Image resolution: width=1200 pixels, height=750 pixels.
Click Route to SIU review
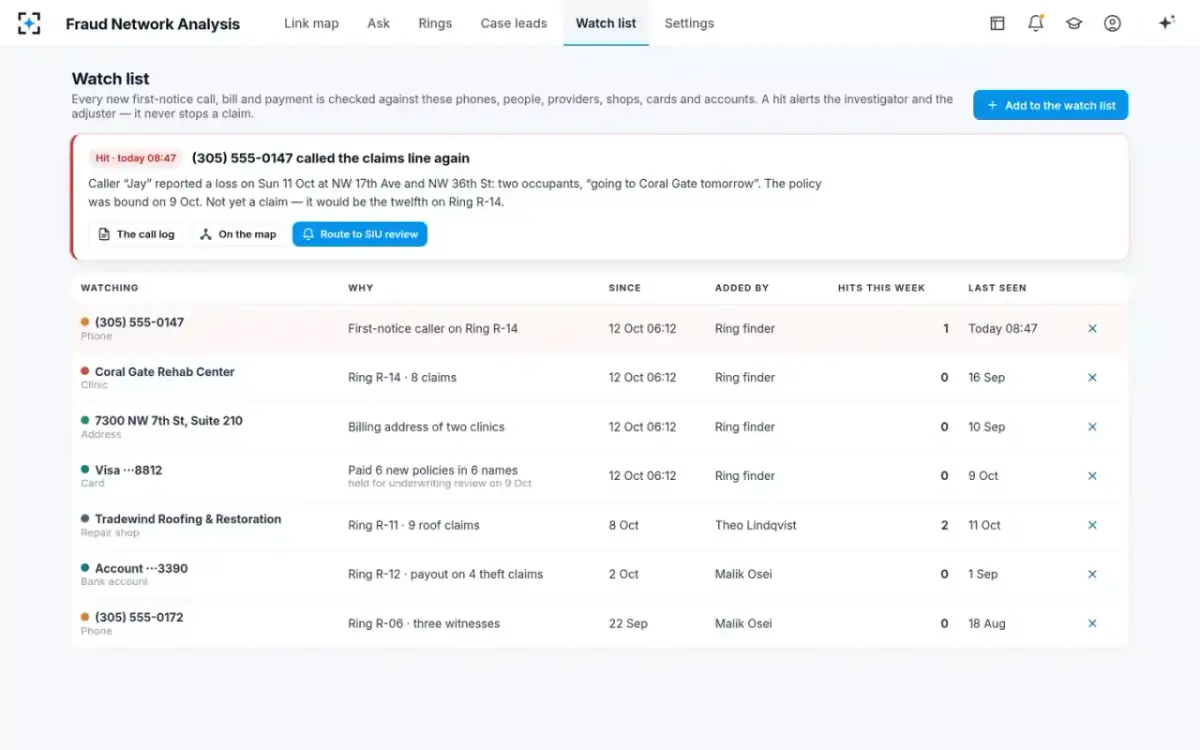point(360,234)
